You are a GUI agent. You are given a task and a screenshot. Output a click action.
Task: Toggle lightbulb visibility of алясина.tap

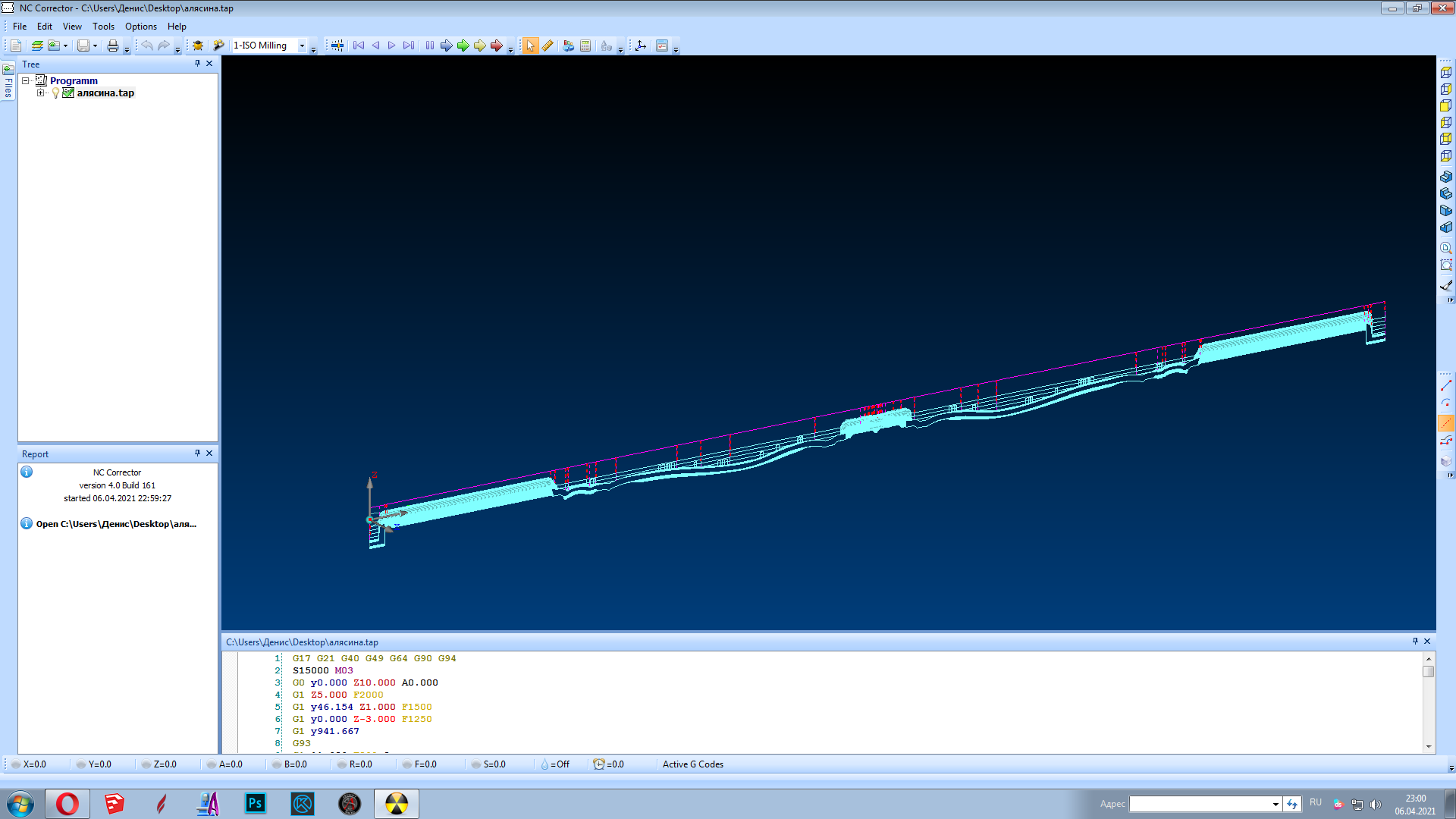tap(55, 93)
